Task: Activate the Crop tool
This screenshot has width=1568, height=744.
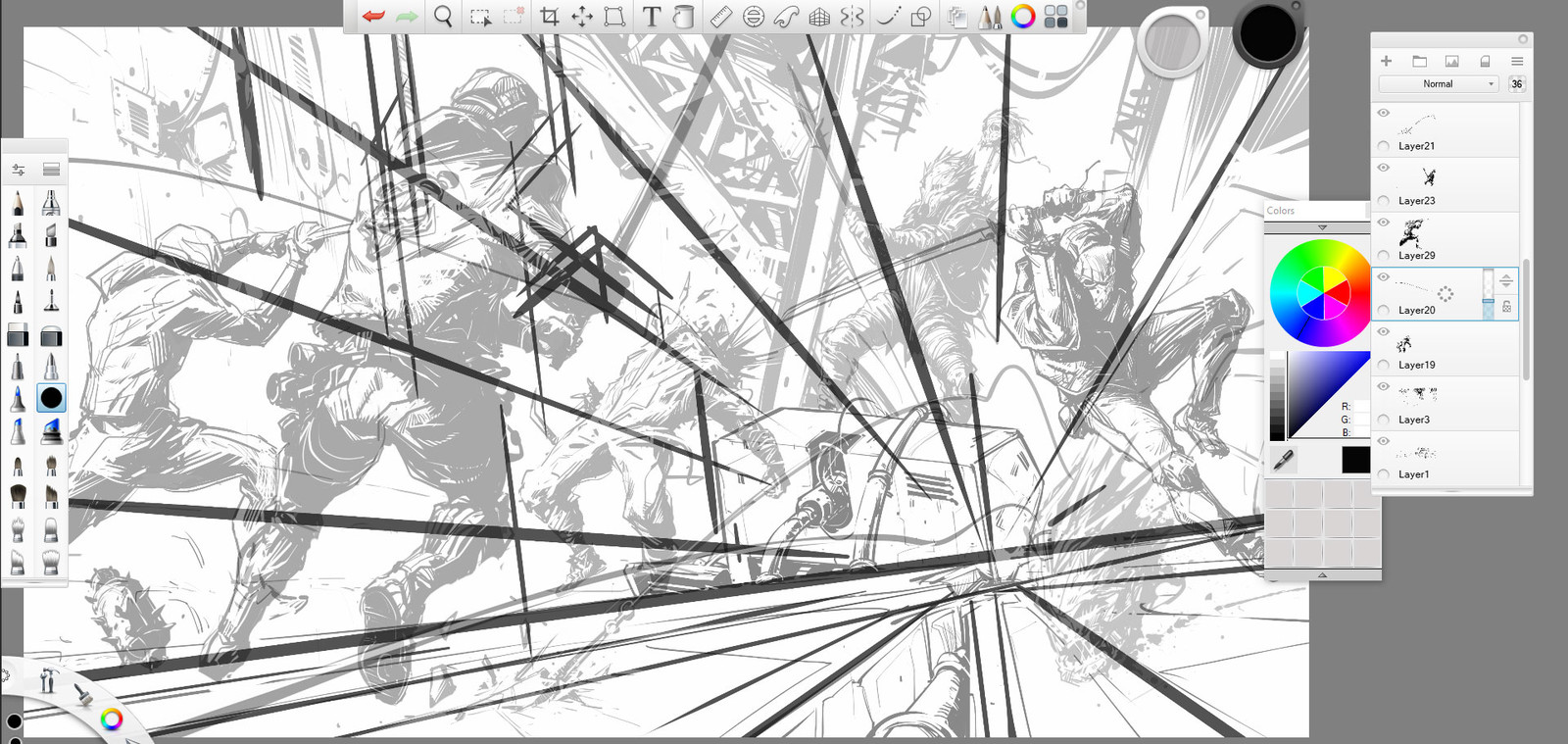Action: click(550, 17)
